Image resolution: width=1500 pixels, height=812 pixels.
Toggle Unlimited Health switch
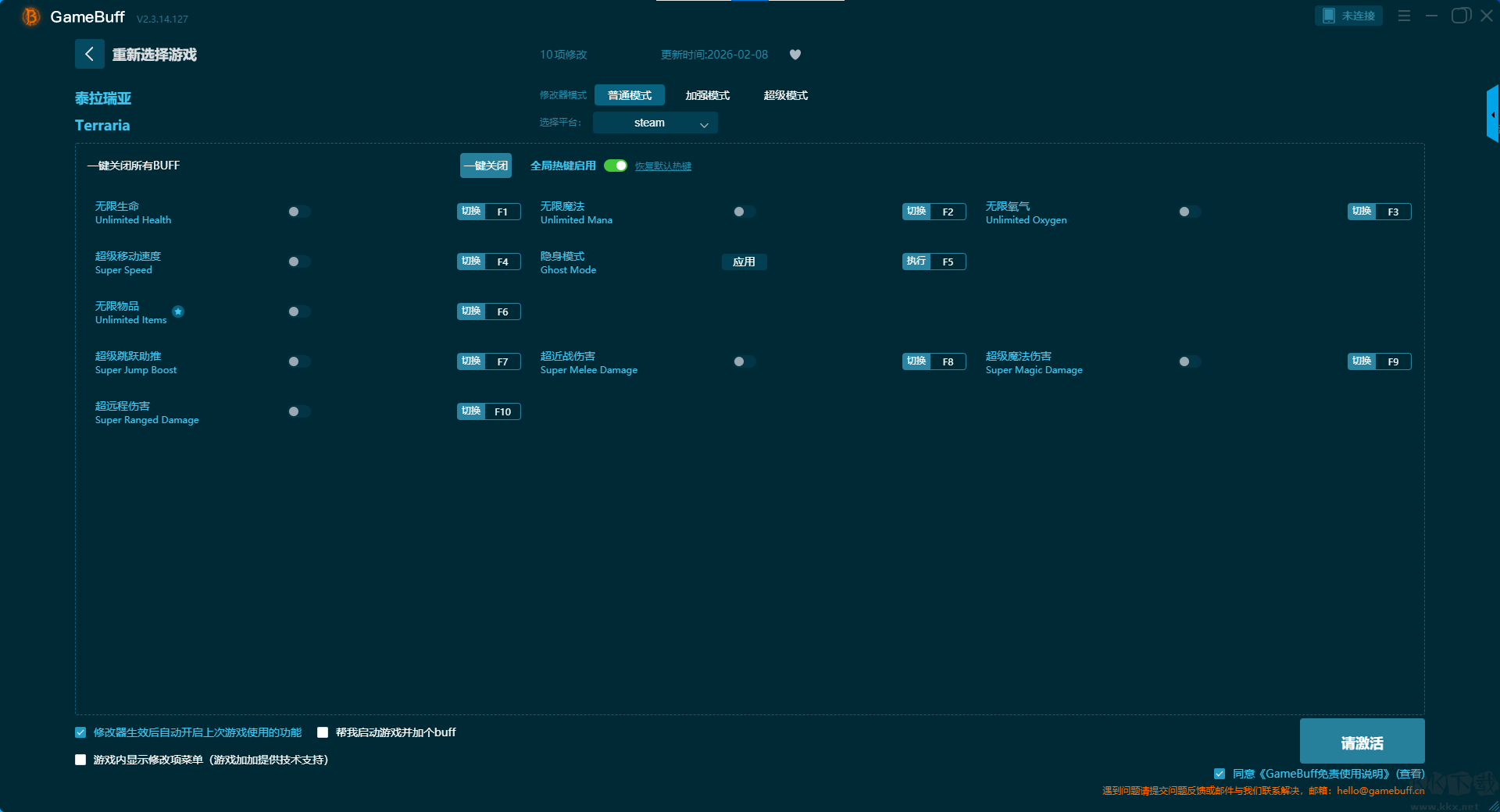pos(298,212)
